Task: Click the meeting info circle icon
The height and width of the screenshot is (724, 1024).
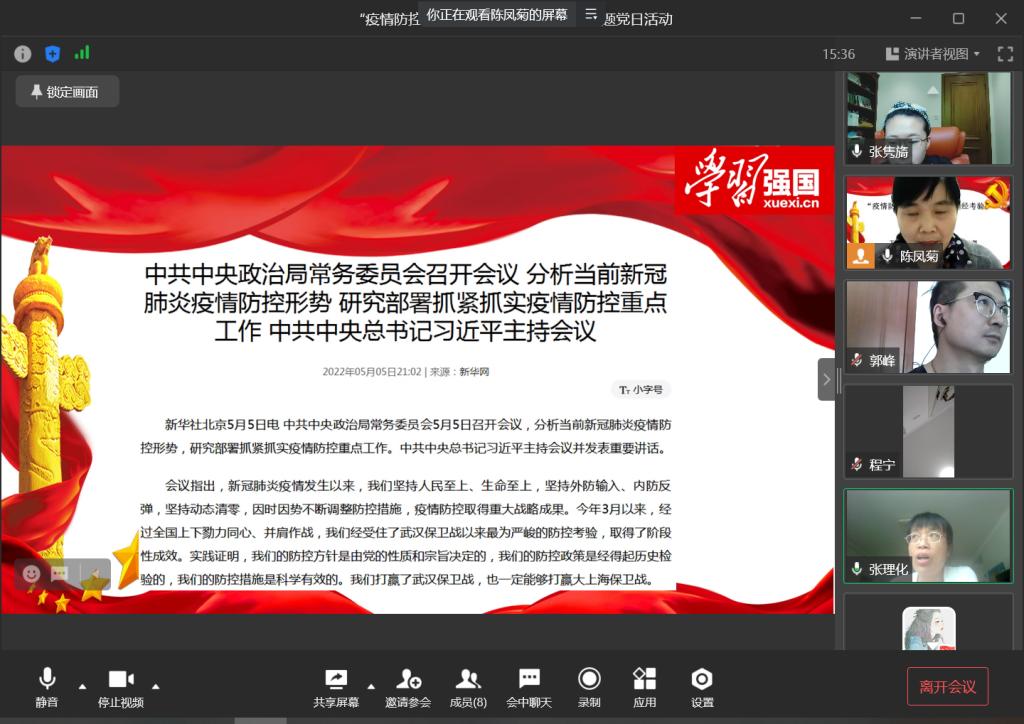Action: pos(22,54)
